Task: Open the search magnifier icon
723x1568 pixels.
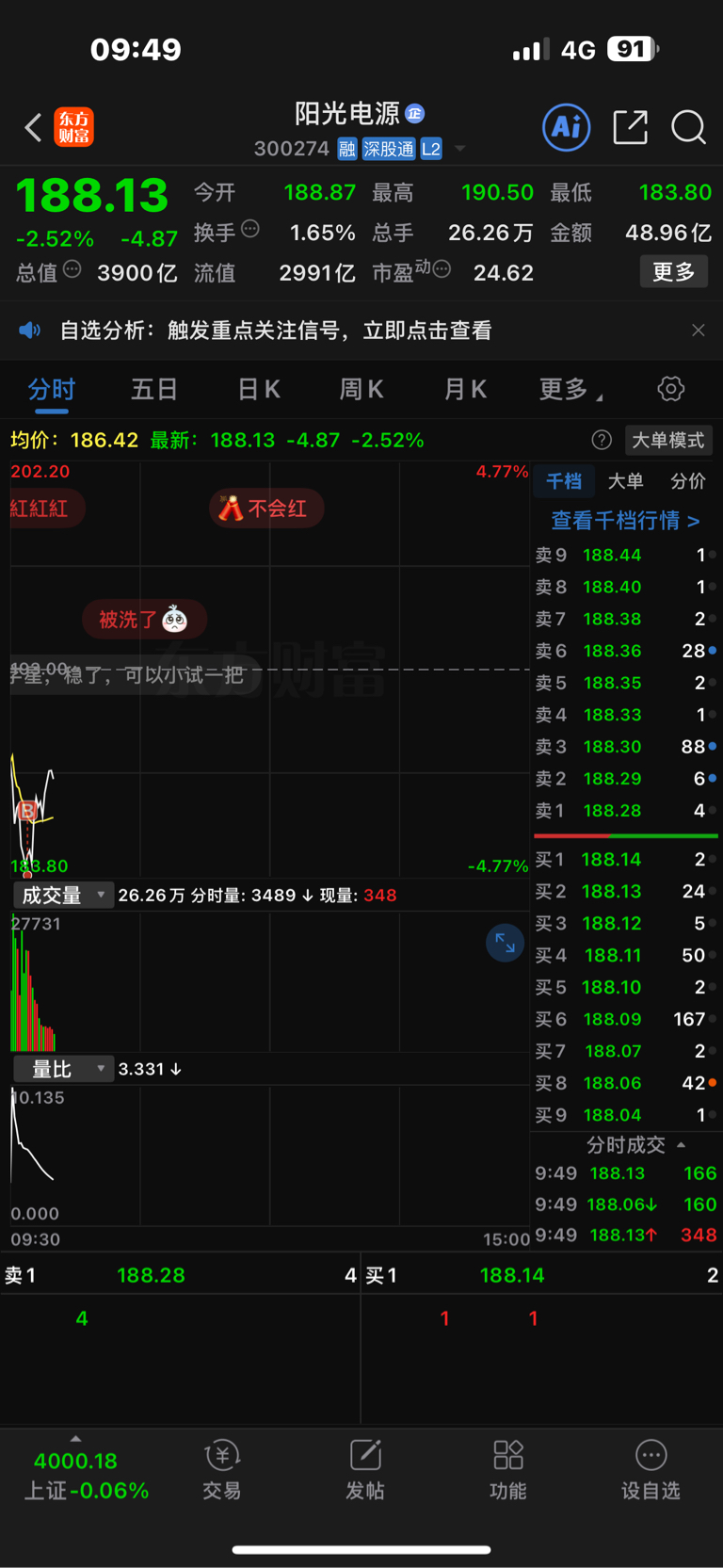Action: [688, 127]
